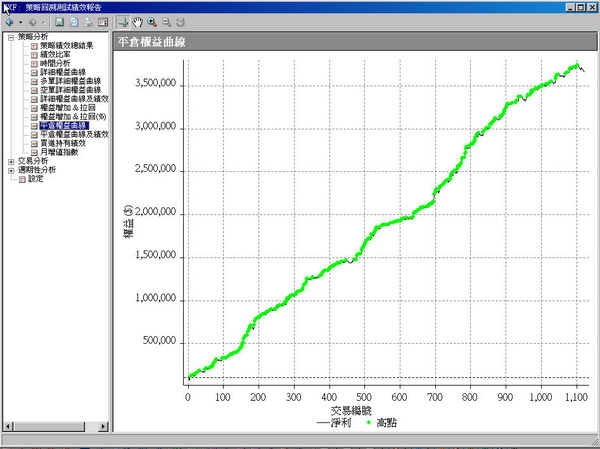Select the Zoom Out magnifier tool

click(x=166, y=22)
